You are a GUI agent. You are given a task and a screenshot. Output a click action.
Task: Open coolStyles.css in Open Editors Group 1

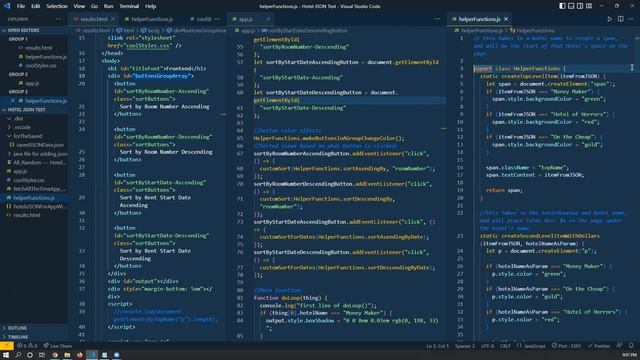pos(41,65)
